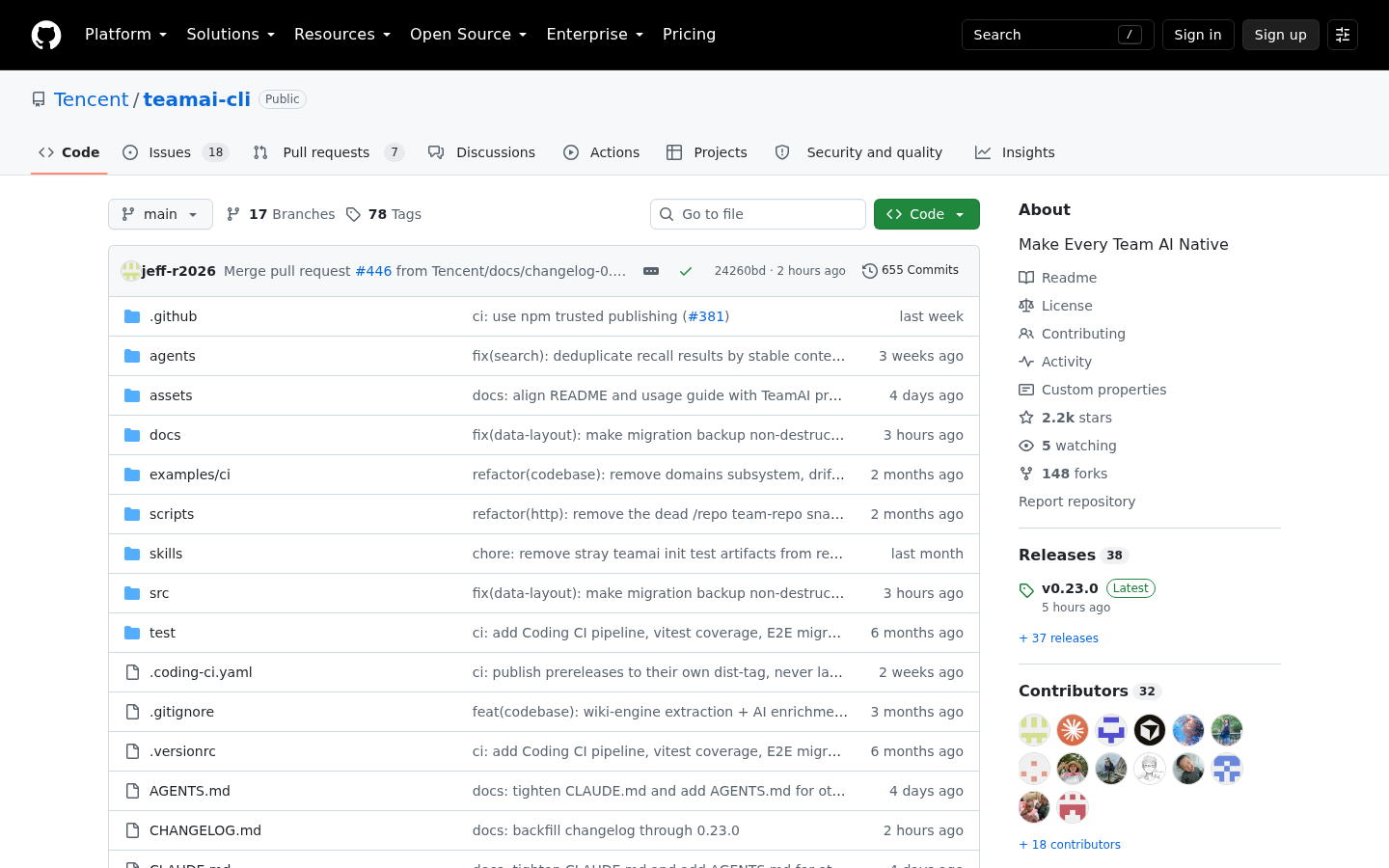This screenshot has width=1389, height=868.
Task: Show the + 18 contributors link
Action: pyautogui.click(x=1070, y=845)
